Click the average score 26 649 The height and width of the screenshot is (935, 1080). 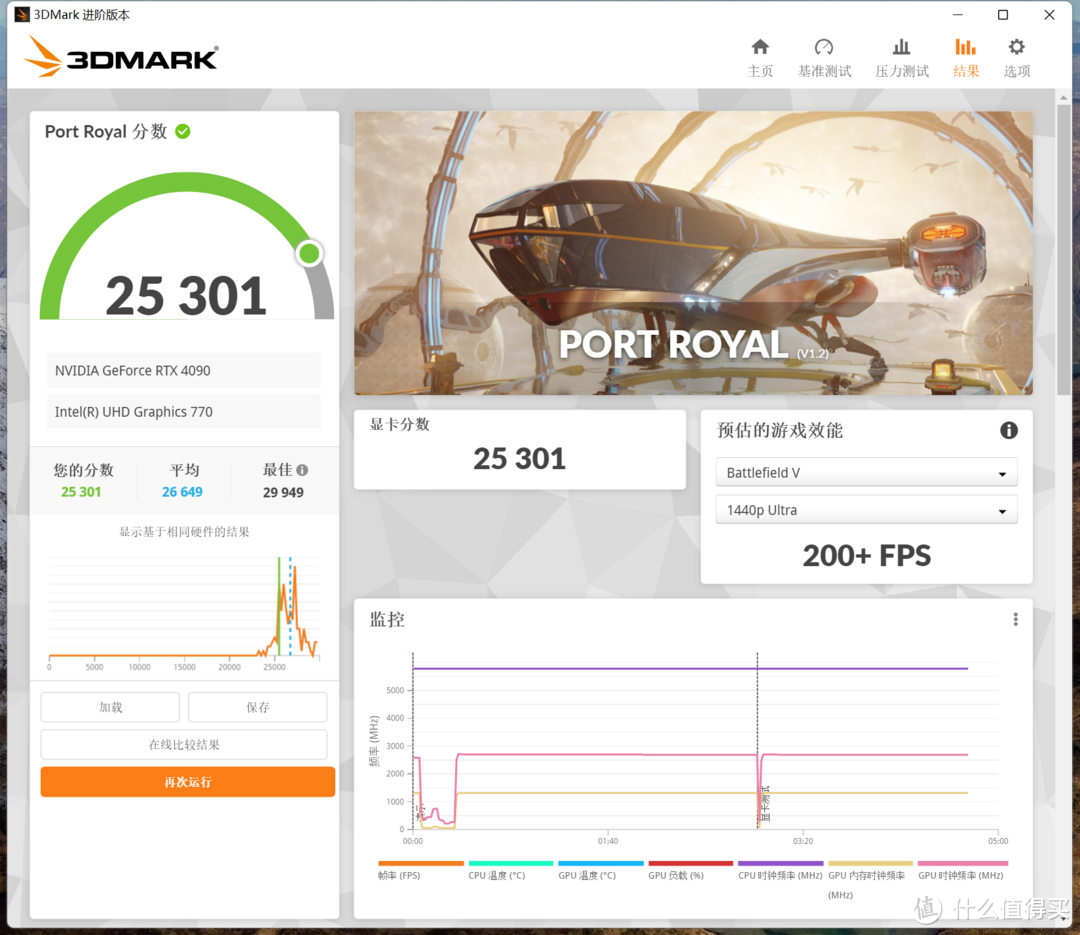point(183,492)
